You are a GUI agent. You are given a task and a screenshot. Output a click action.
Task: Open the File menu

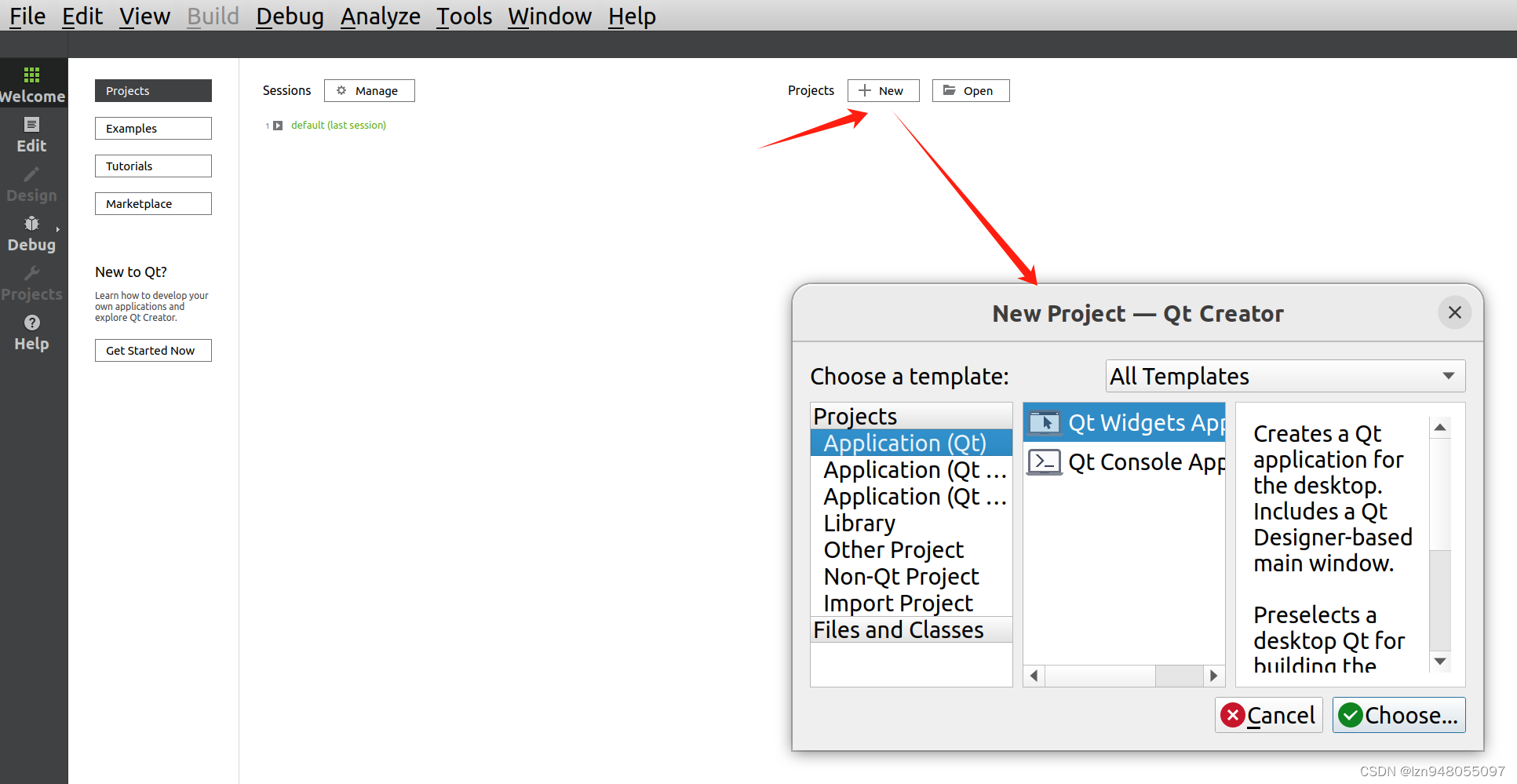point(27,16)
